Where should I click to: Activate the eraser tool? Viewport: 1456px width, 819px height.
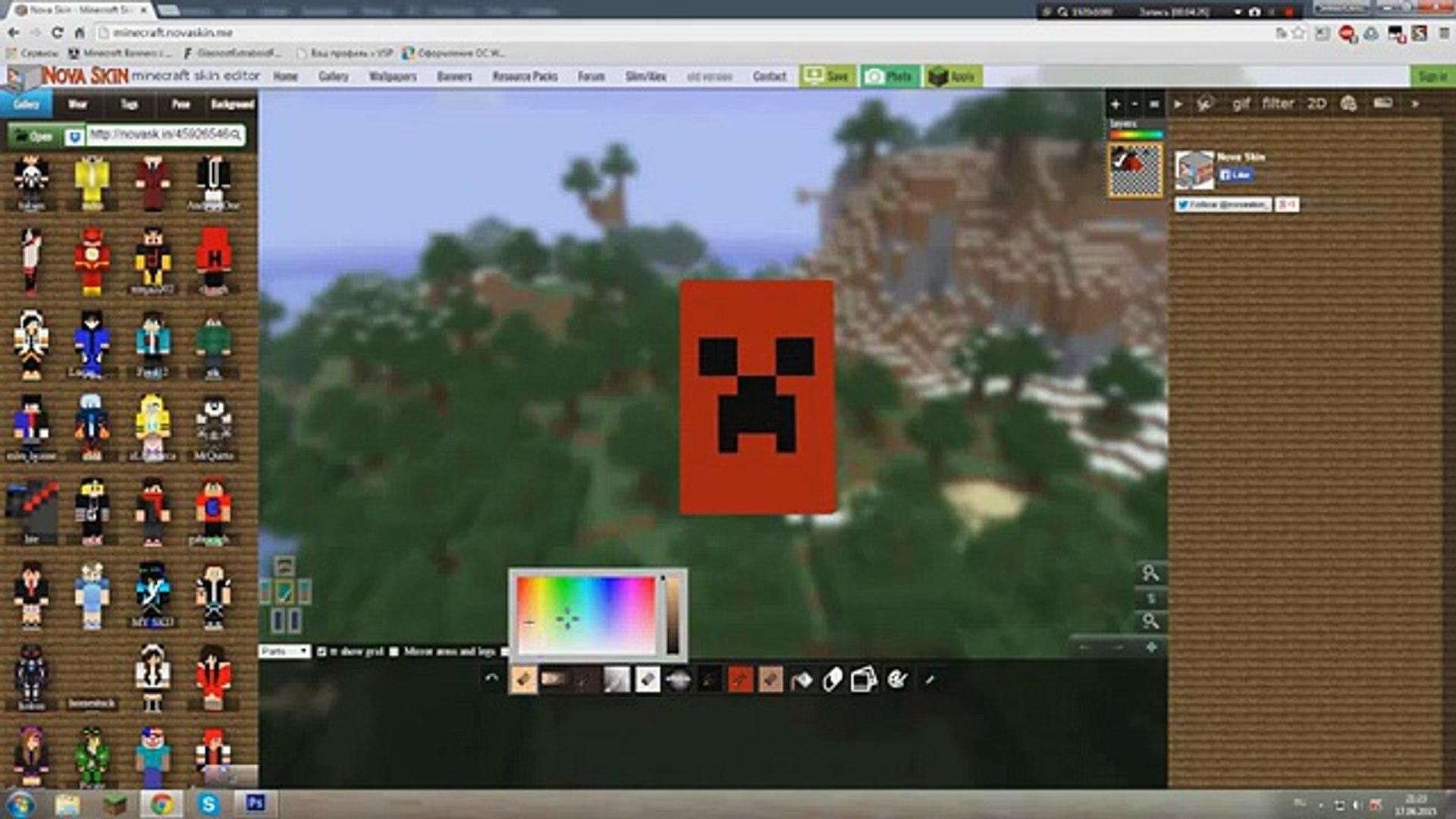click(833, 679)
